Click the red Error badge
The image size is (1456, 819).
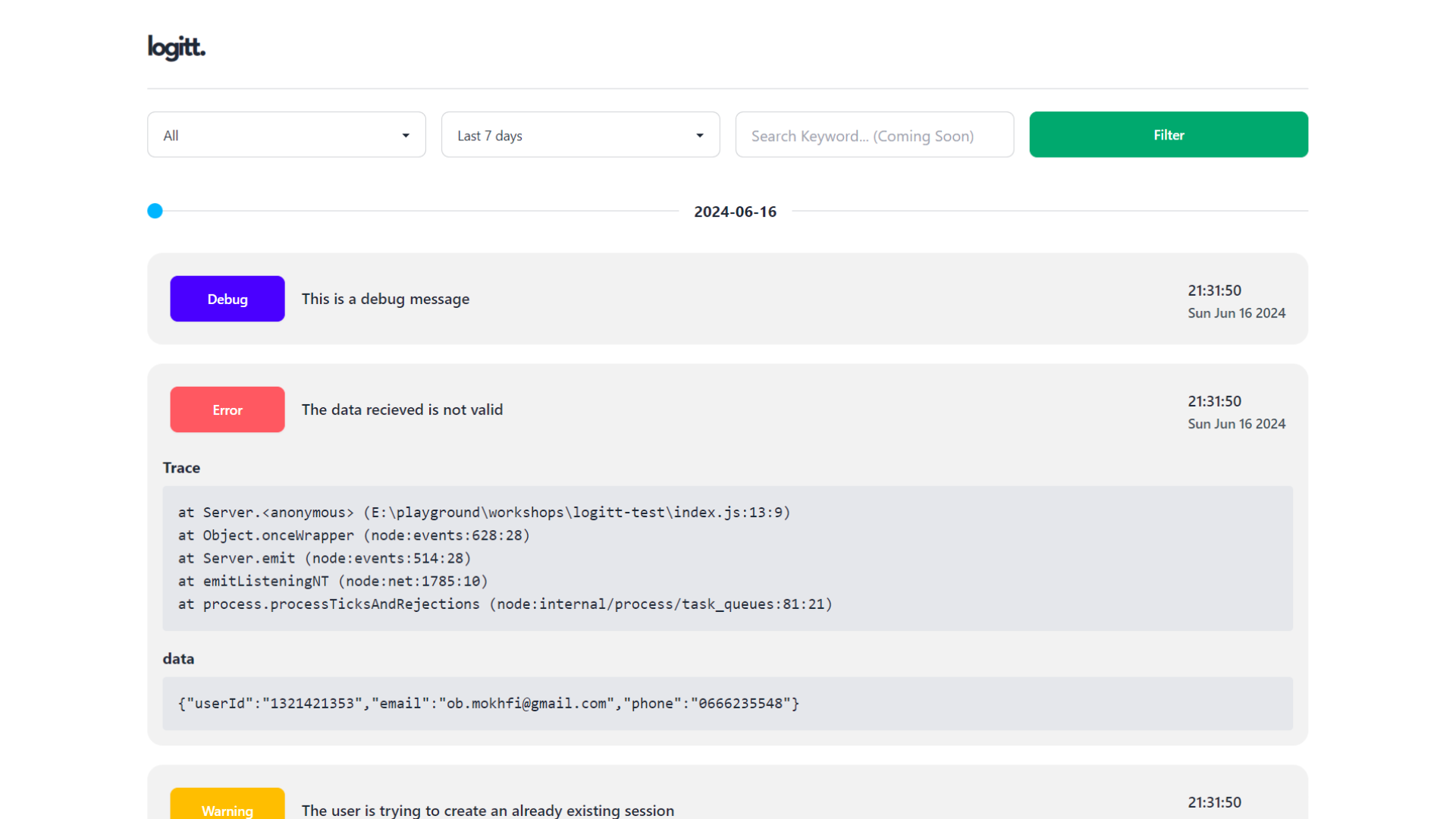click(x=227, y=409)
